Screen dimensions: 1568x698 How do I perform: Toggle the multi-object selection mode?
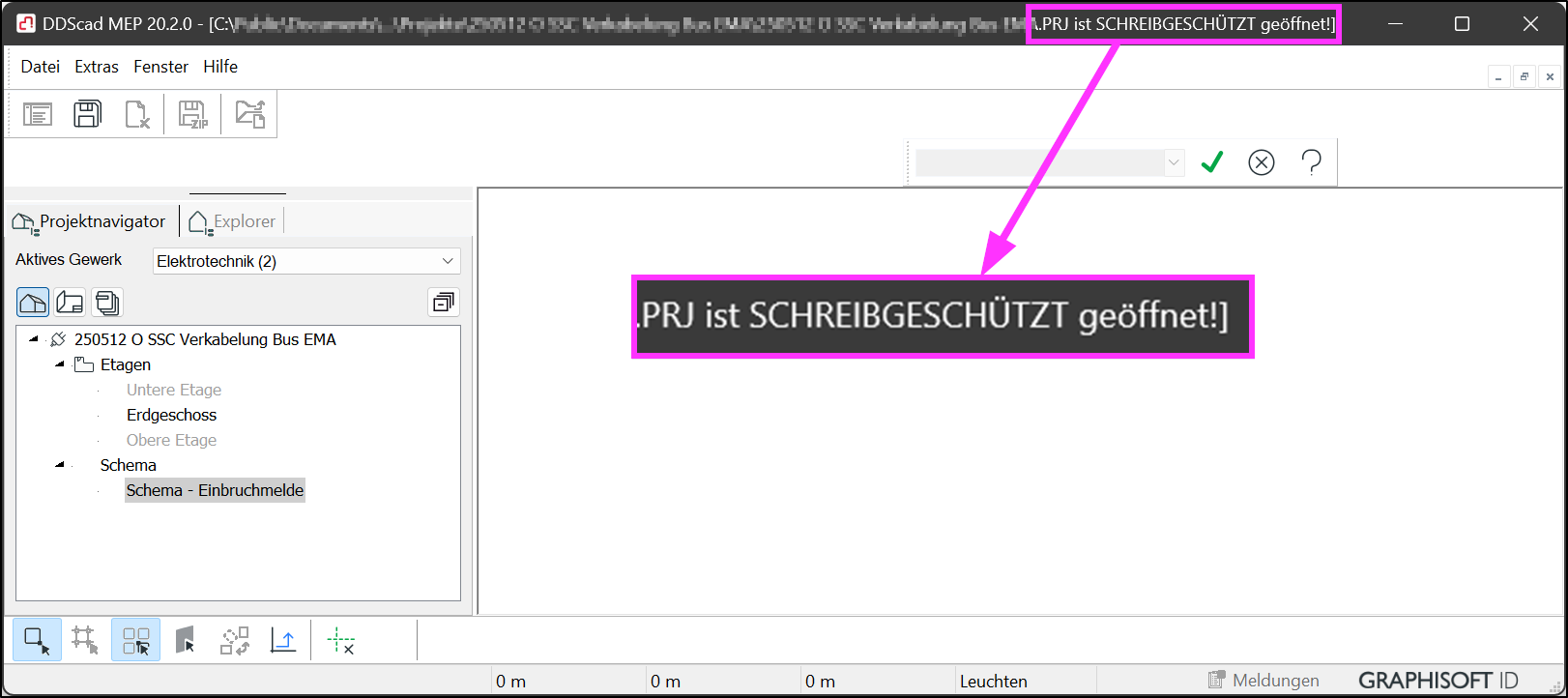[136, 640]
